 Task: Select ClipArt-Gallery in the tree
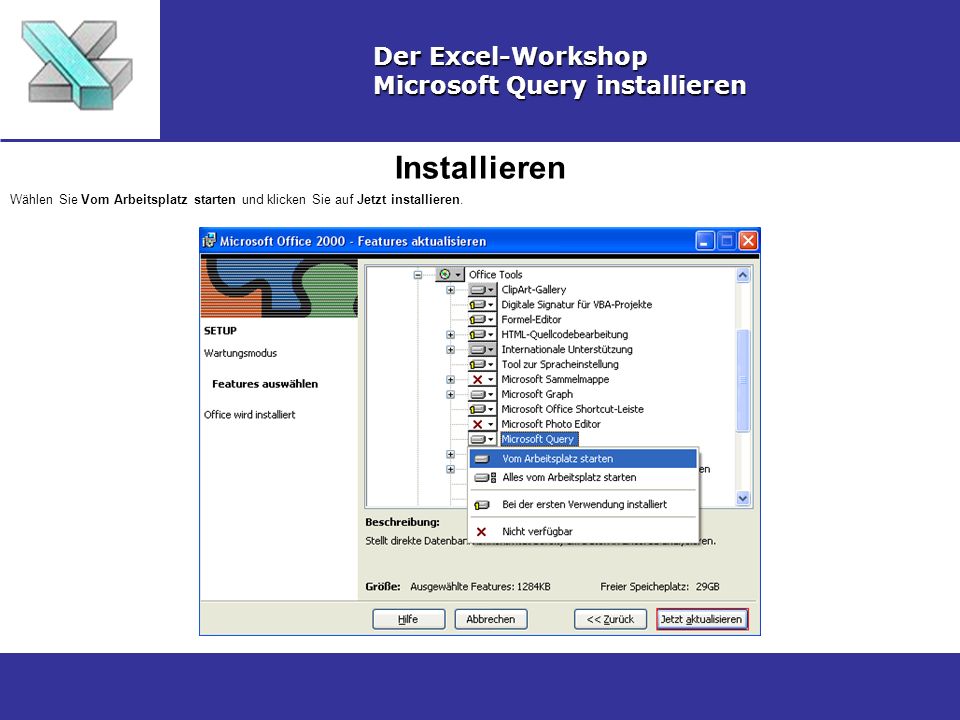(533, 290)
